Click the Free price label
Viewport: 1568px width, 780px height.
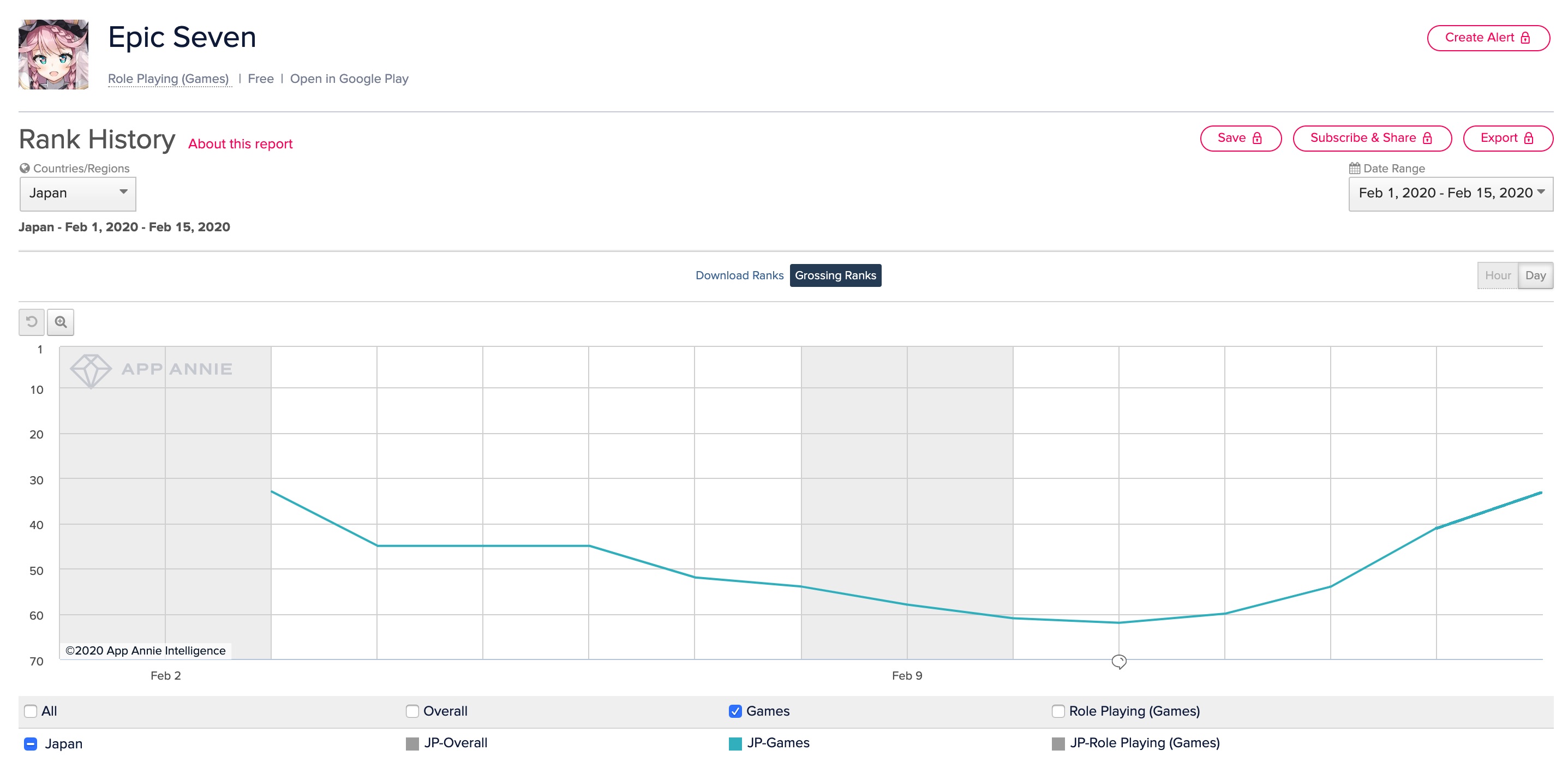(x=261, y=79)
